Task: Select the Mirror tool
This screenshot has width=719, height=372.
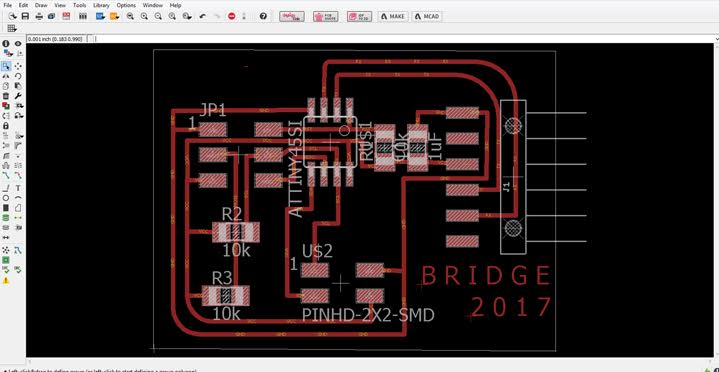Action: coord(6,76)
